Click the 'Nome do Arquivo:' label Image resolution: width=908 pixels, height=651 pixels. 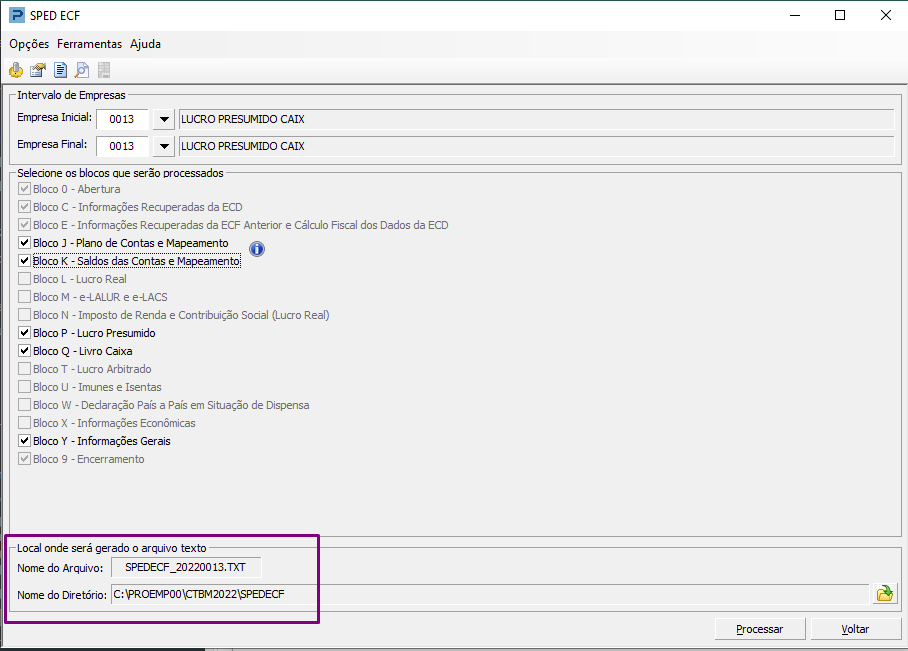[60, 568]
